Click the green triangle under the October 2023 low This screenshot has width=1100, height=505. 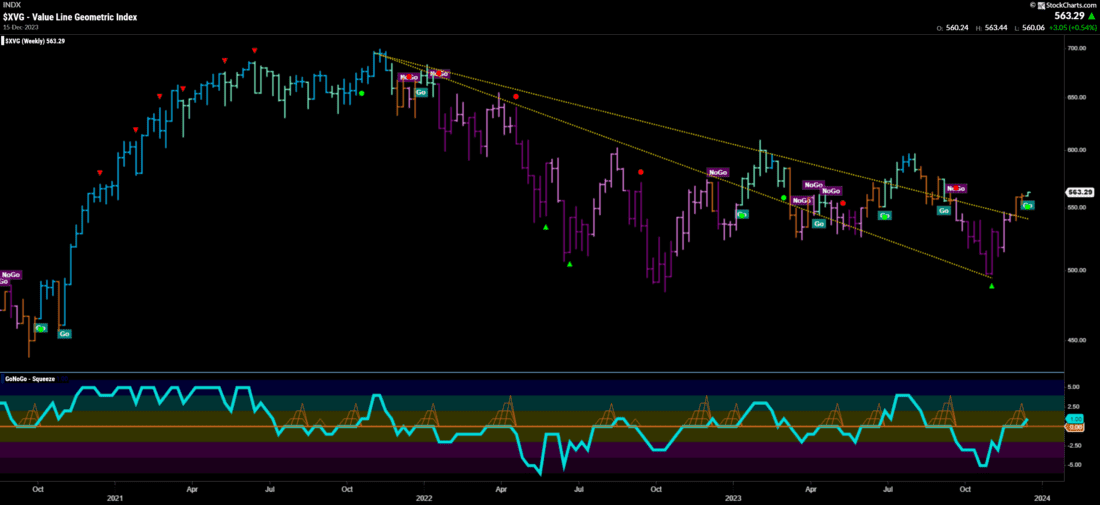pyautogui.click(x=991, y=287)
